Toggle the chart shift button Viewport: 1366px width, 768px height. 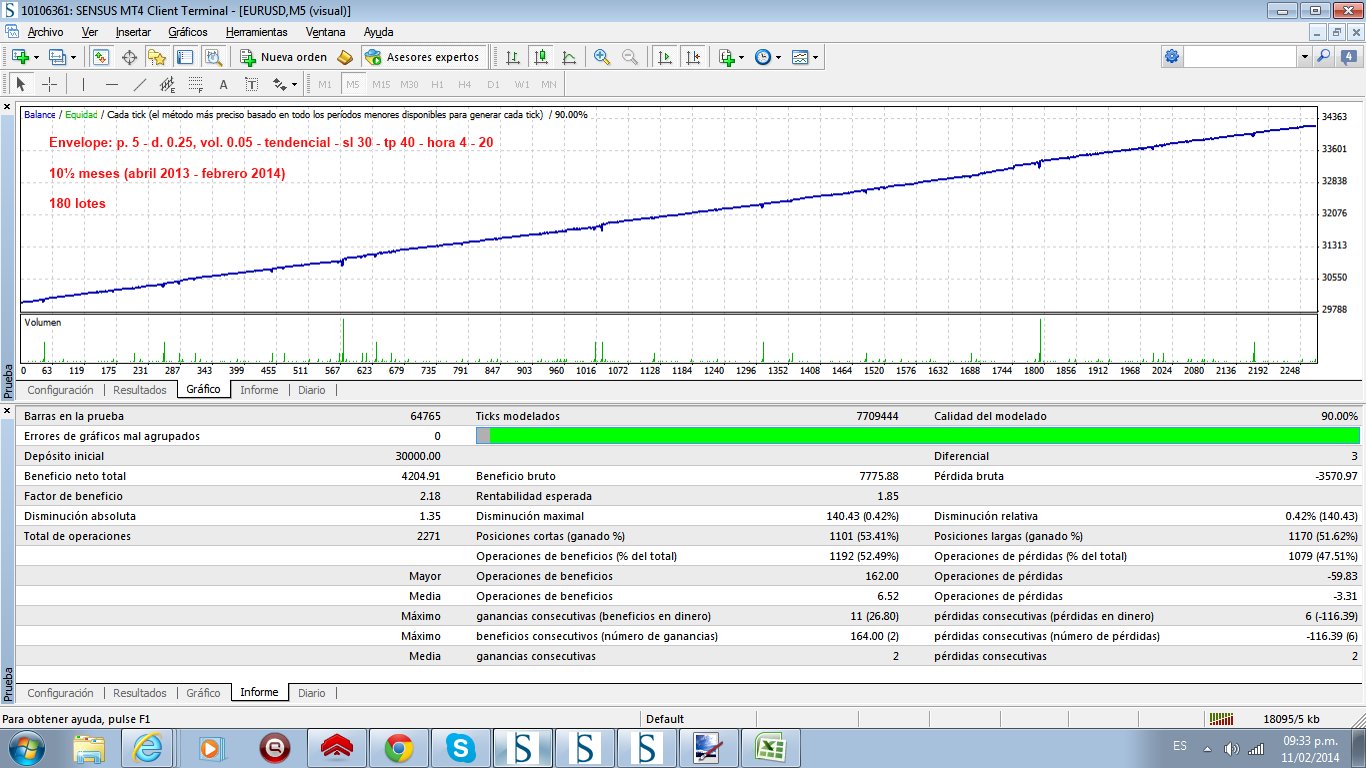point(693,57)
